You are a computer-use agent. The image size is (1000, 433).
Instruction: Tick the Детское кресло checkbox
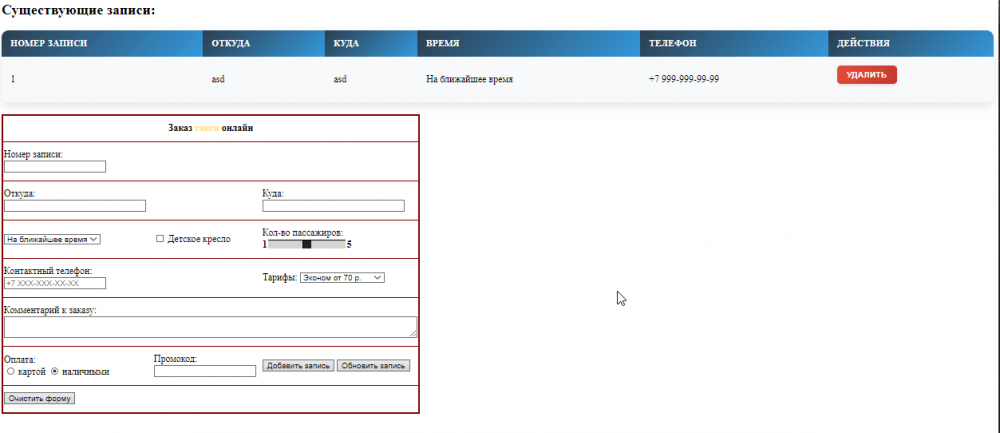coord(160,239)
